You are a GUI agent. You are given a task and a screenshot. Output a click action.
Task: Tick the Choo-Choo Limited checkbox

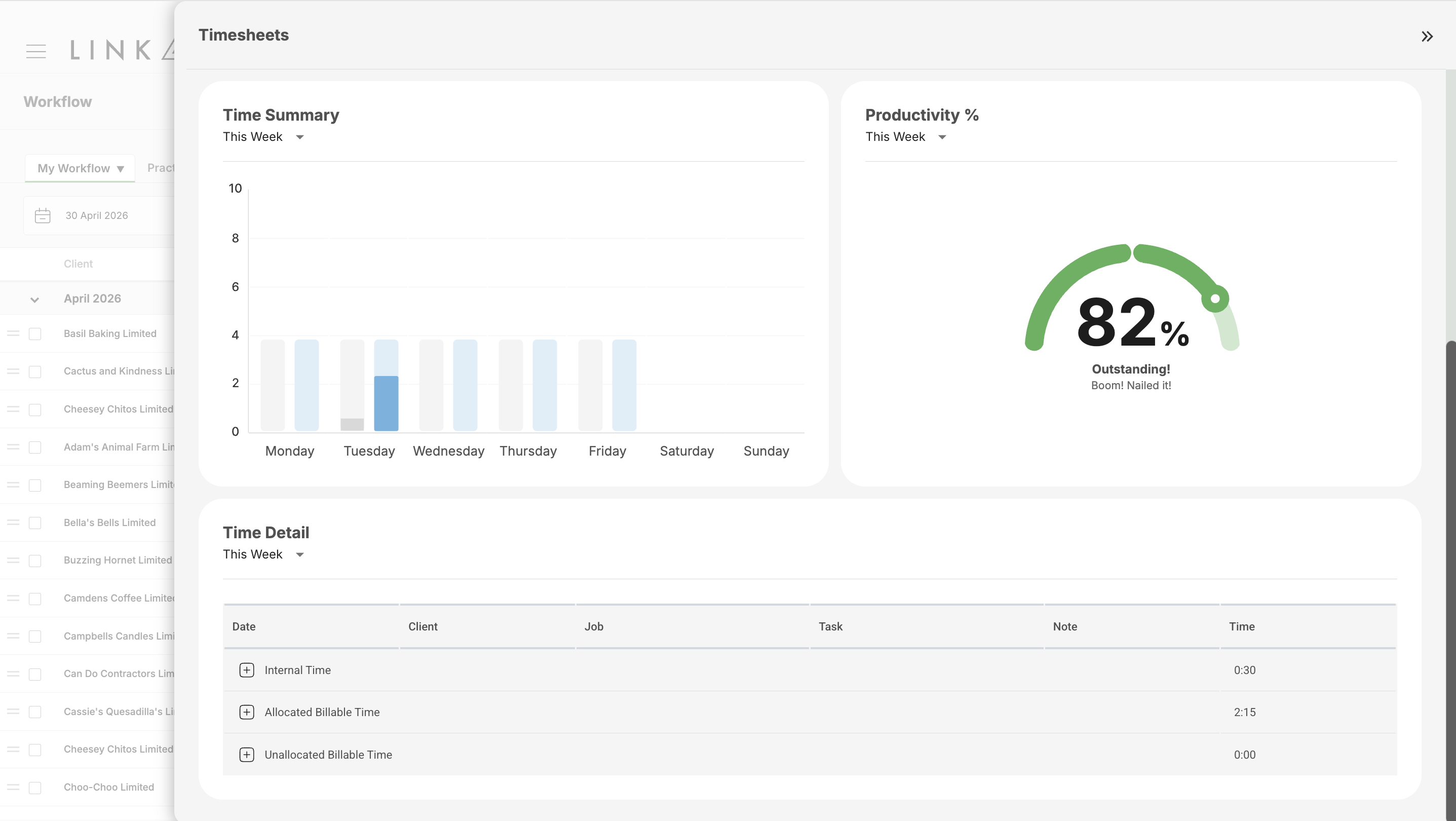[x=35, y=788]
